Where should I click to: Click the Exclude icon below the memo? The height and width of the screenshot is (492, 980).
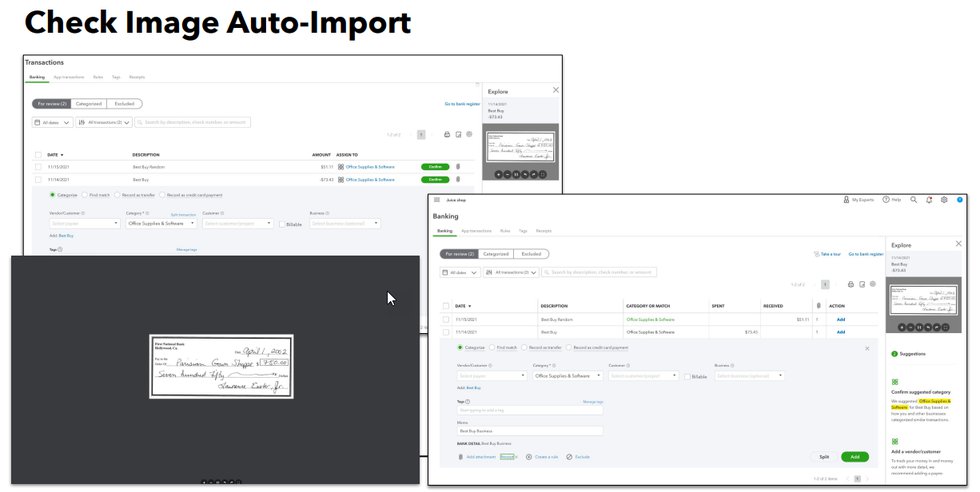tap(568, 456)
